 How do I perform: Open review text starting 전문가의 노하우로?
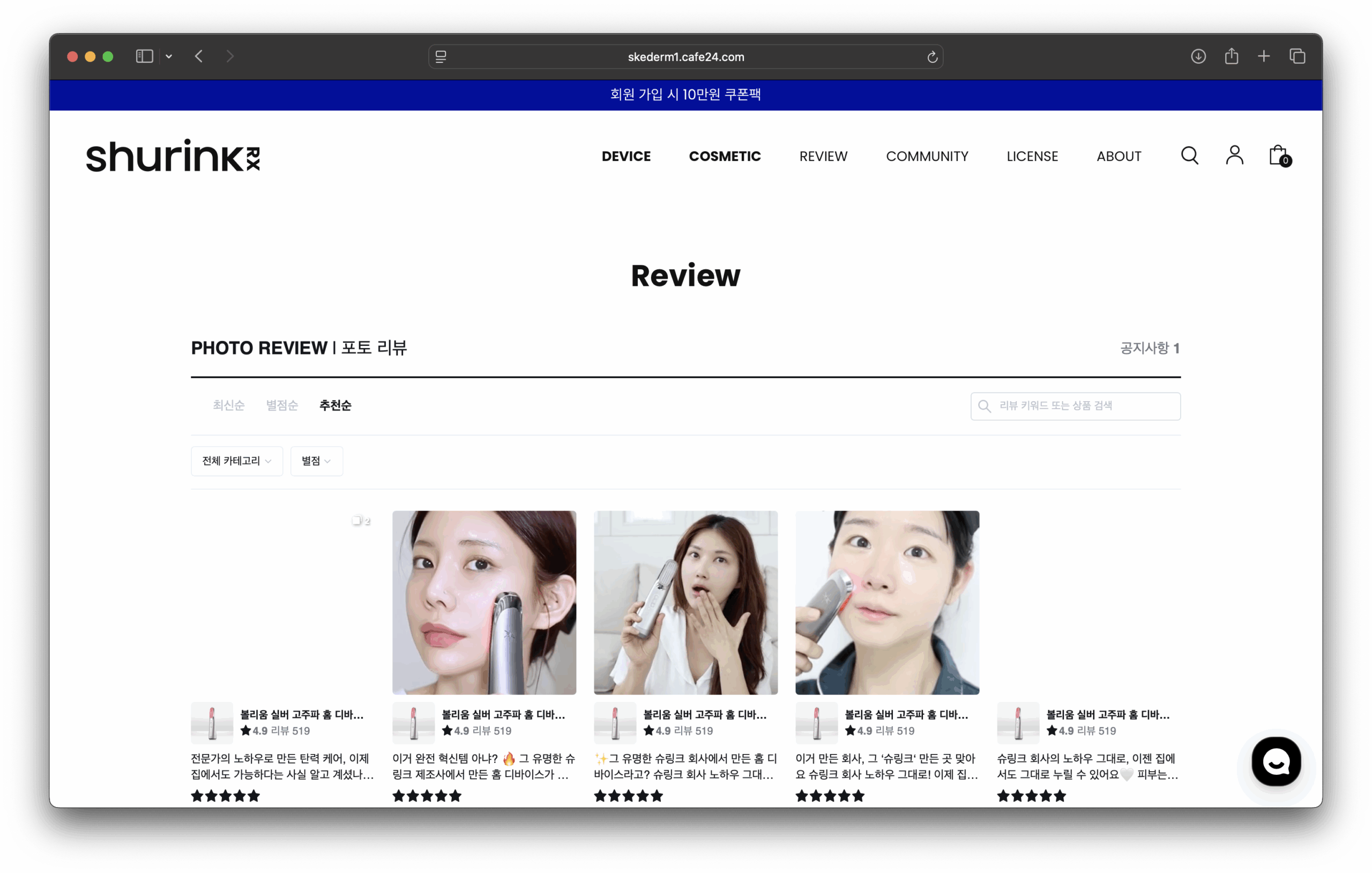[282, 766]
